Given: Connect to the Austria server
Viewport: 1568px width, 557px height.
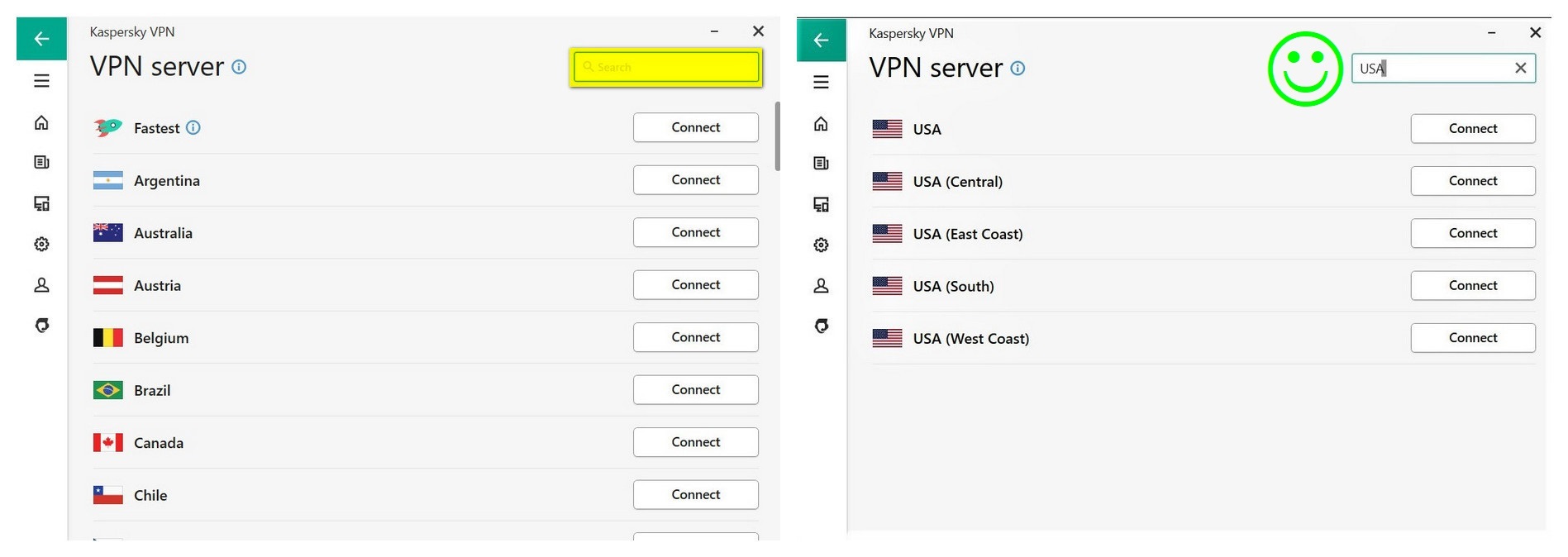Looking at the screenshot, I should click(x=696, y=284).
